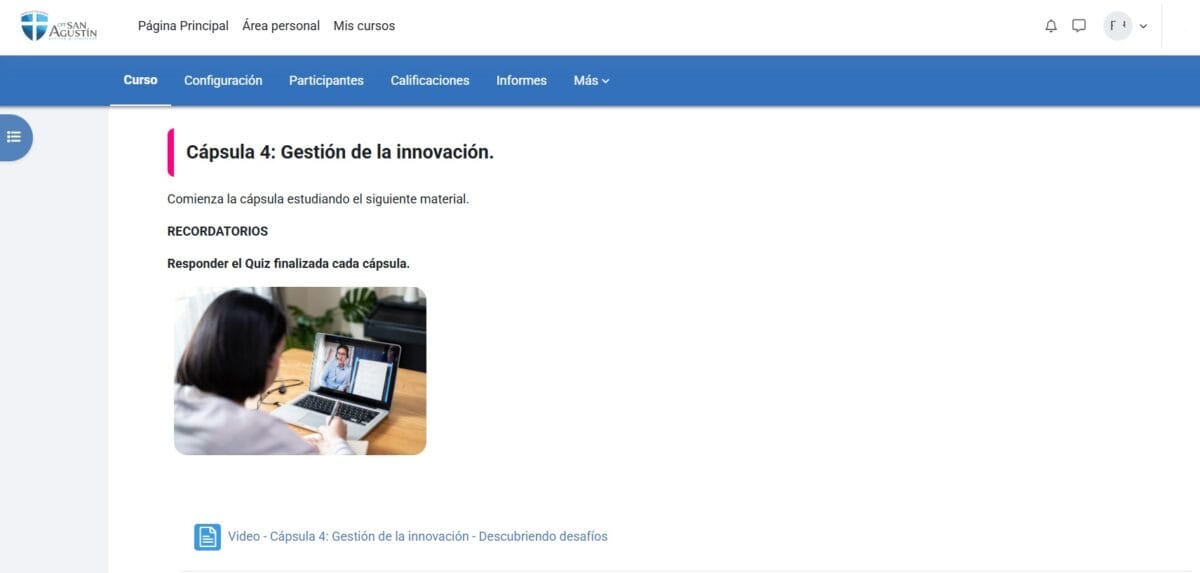Viewport: 1200px width, 573px height.
Task: Expand the user menu chevron
Action: point(1143,26)
